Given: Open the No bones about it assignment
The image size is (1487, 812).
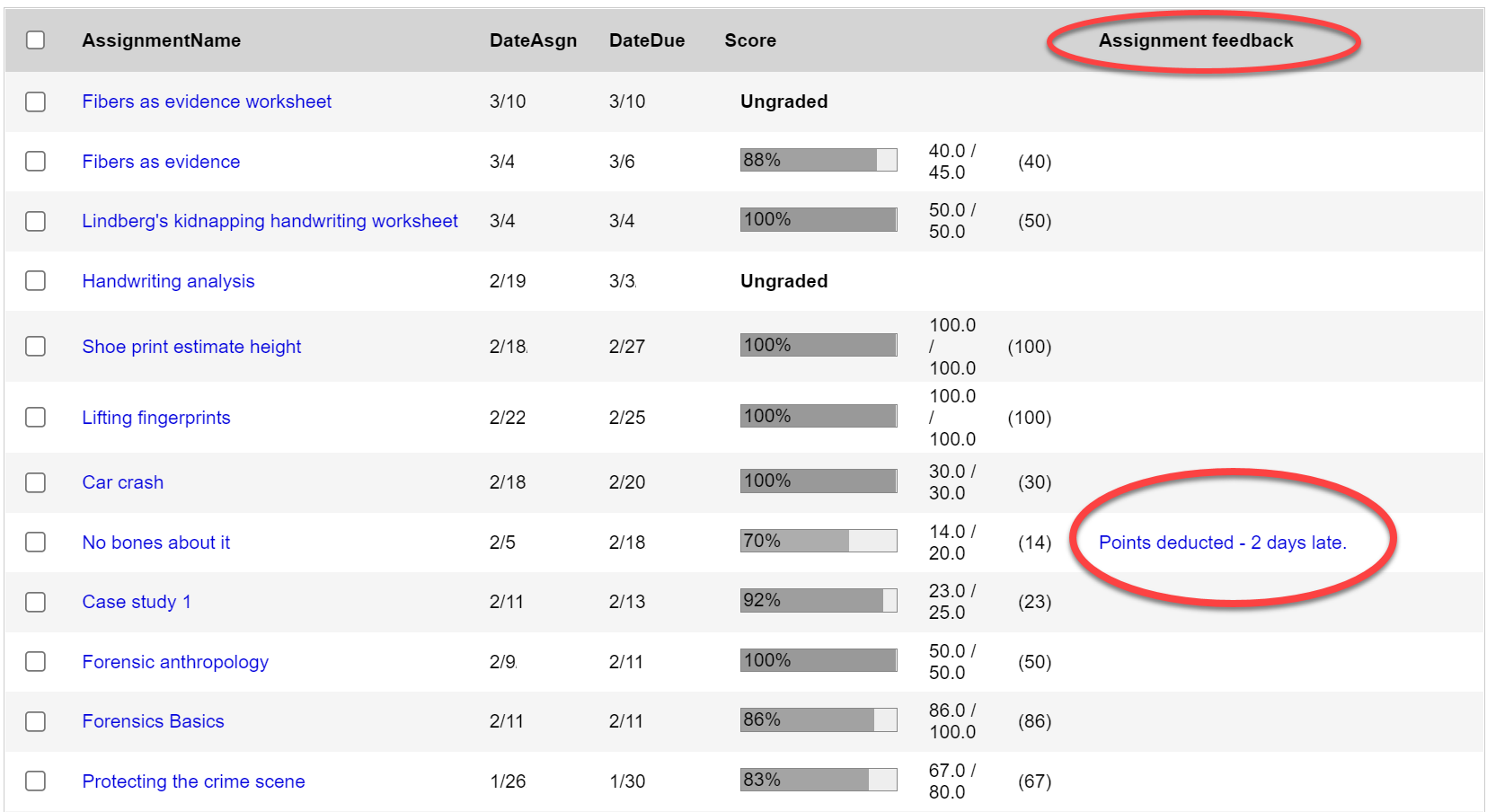Looking at the screenshot, I should (x=155, y=543).
